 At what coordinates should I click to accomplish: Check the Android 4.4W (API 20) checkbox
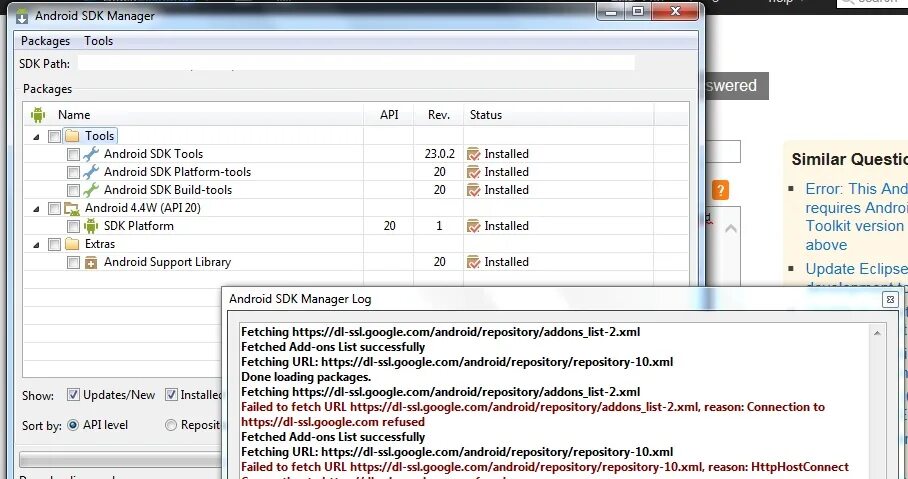[x=54, y=209]
